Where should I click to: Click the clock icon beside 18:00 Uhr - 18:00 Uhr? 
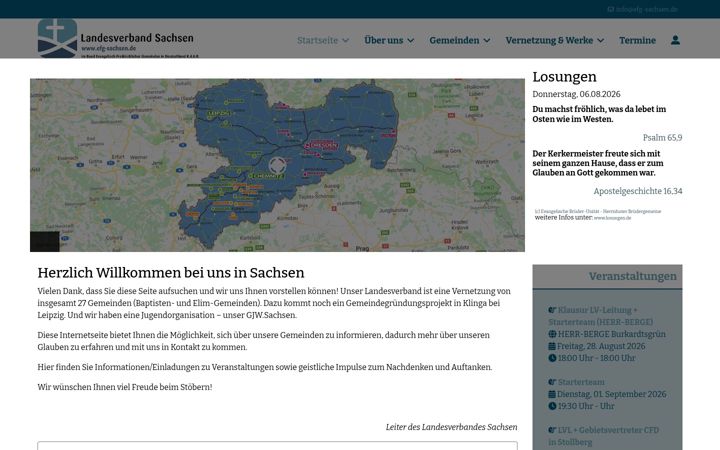click(552, 358)
